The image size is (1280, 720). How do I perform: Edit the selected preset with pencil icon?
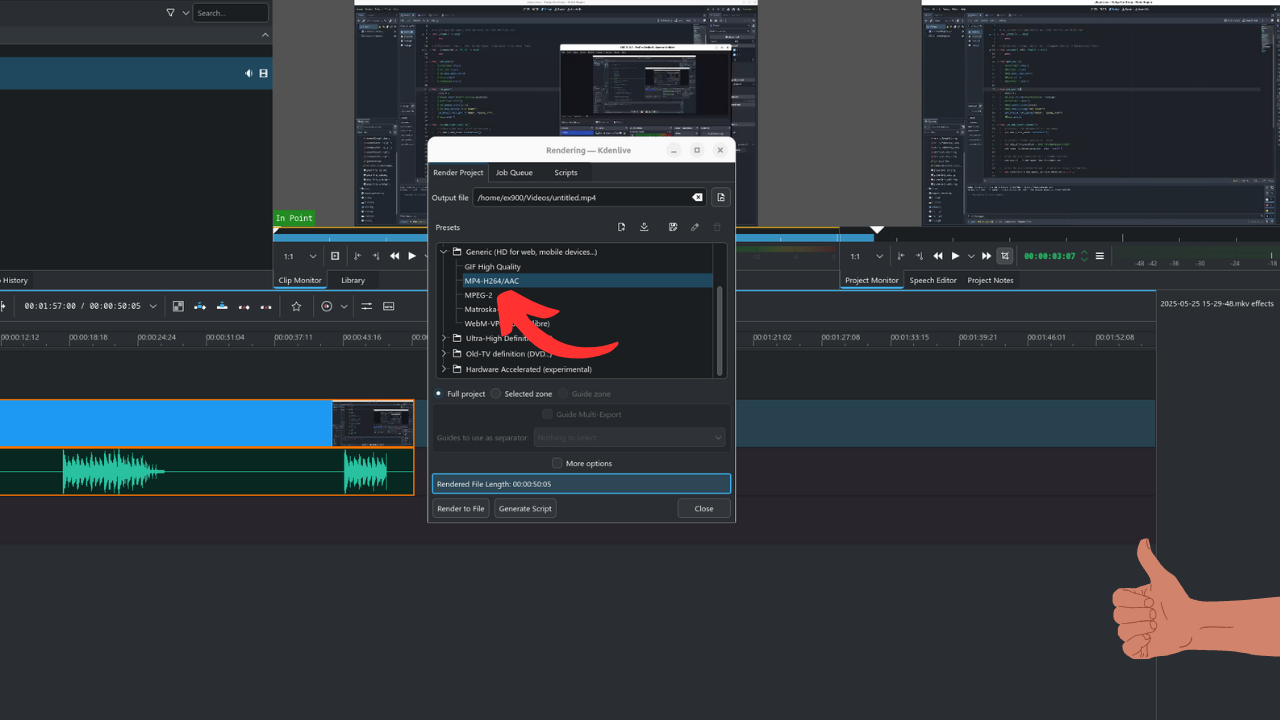tap(695, 228)
